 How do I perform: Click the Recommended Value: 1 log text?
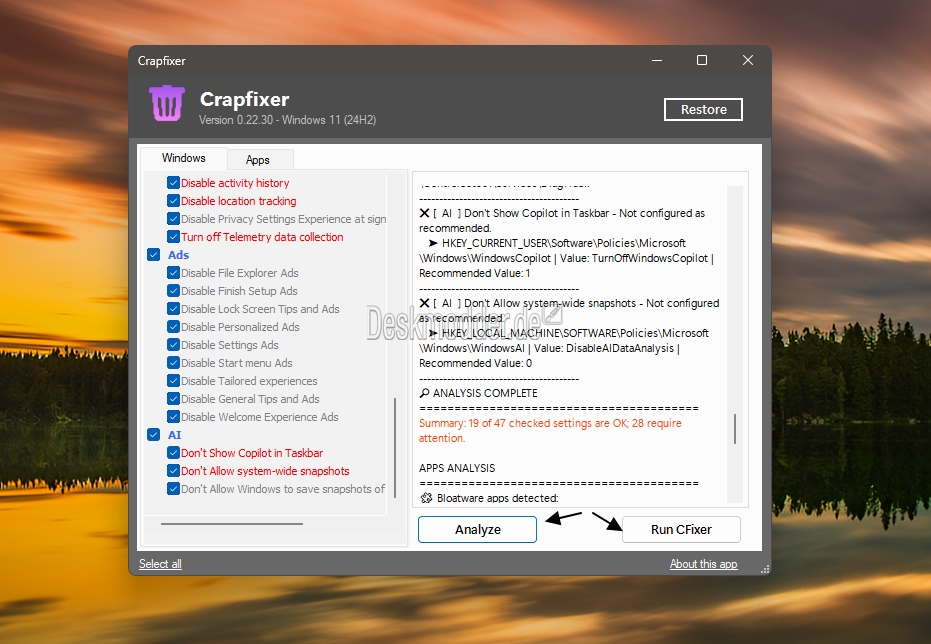pyautogui.click(x=475, y=273)
